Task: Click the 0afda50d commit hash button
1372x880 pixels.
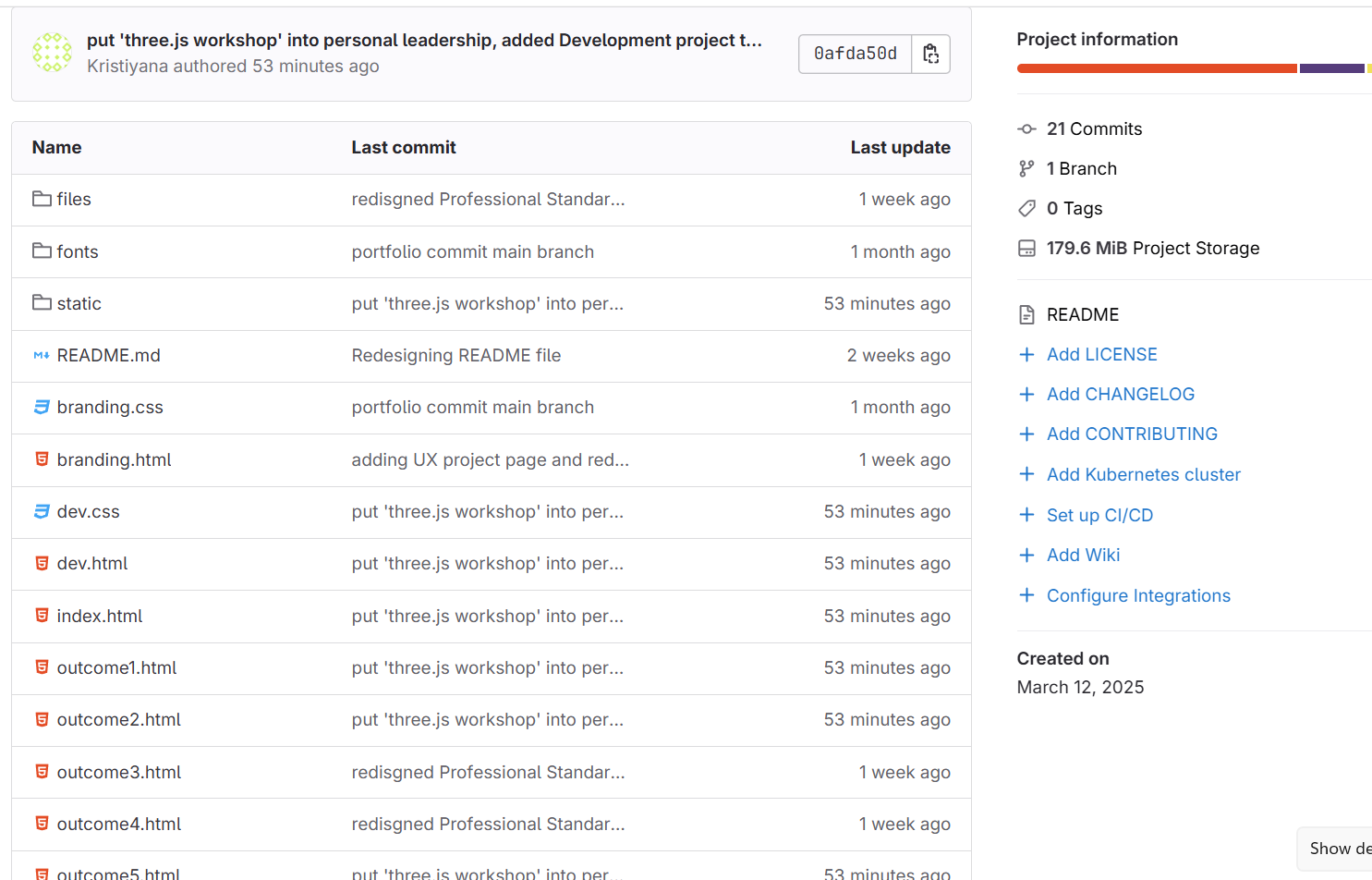Action: tap(855, 54)
